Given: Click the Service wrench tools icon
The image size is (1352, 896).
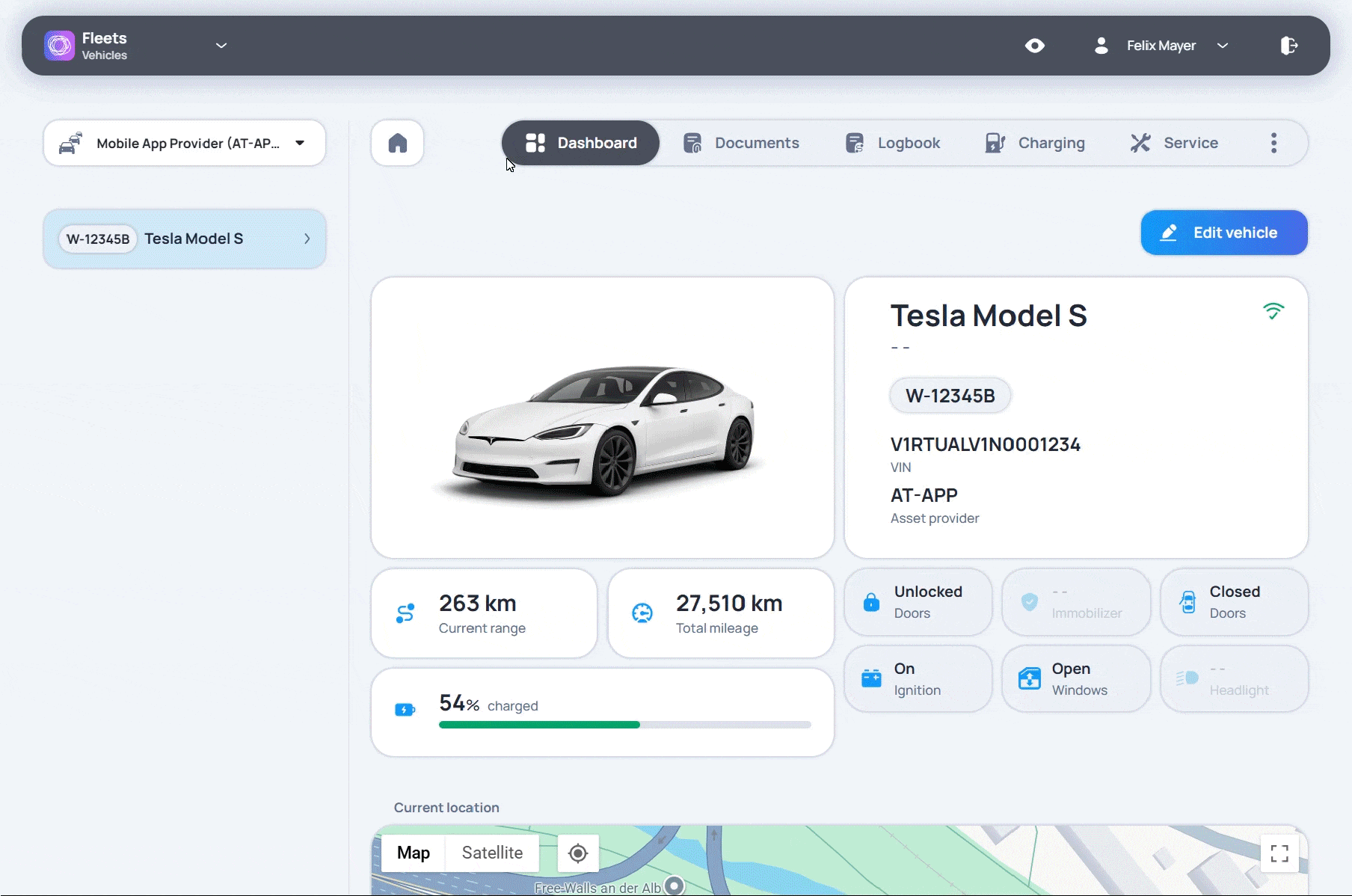Looking at the screenshot, I should coord(1140,143).
